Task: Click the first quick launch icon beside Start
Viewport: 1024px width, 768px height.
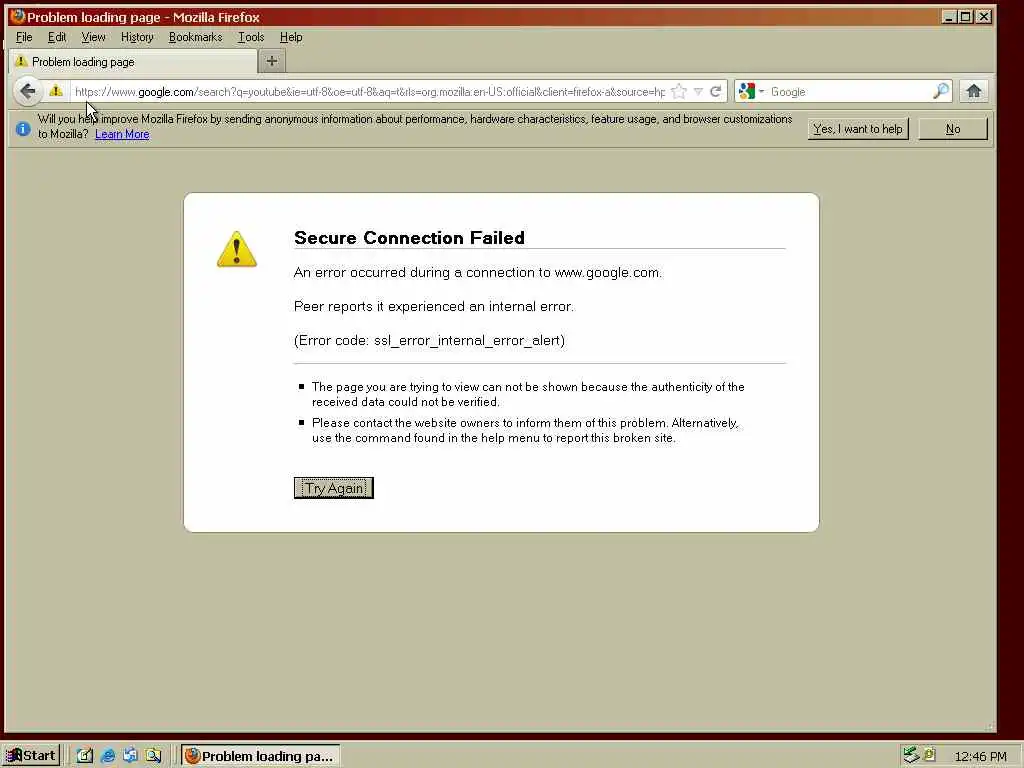Action: pos(85,756)
